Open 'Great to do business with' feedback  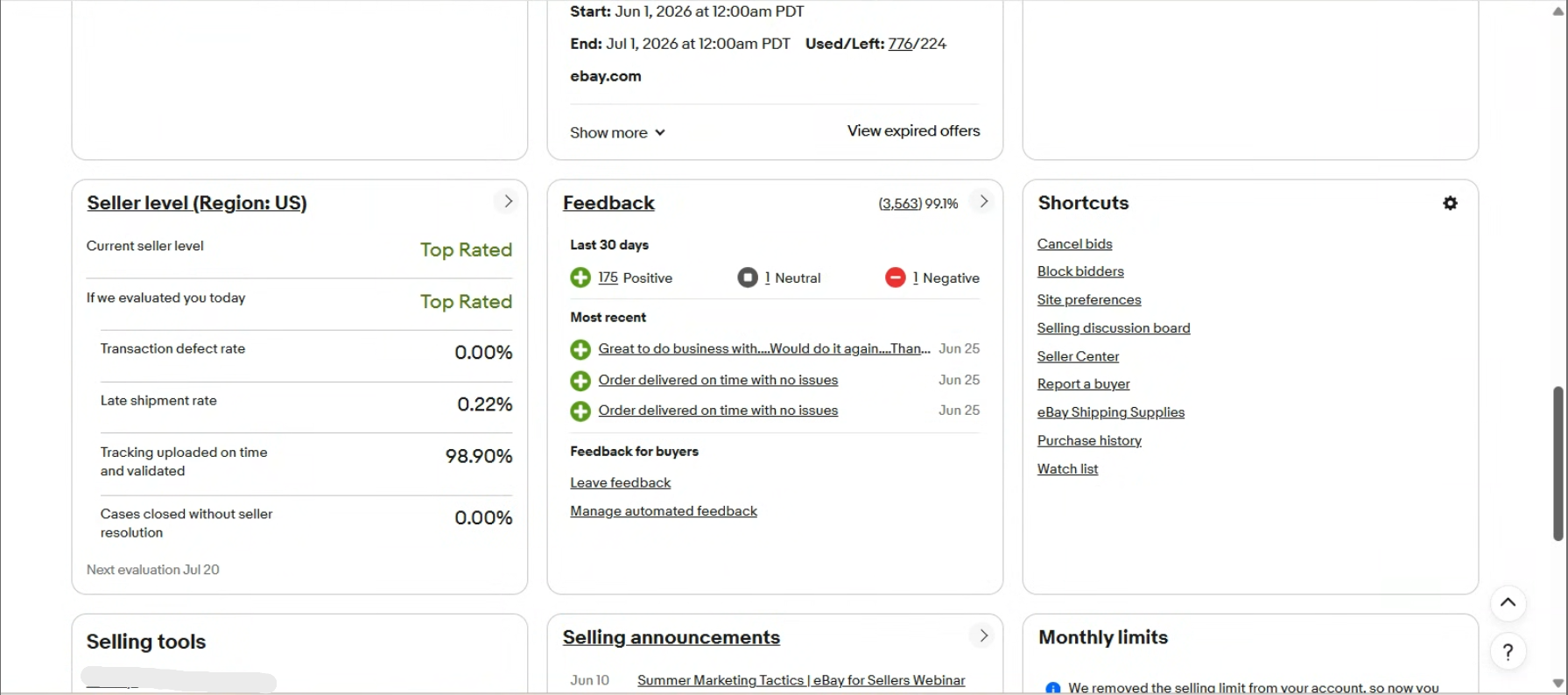764,348
